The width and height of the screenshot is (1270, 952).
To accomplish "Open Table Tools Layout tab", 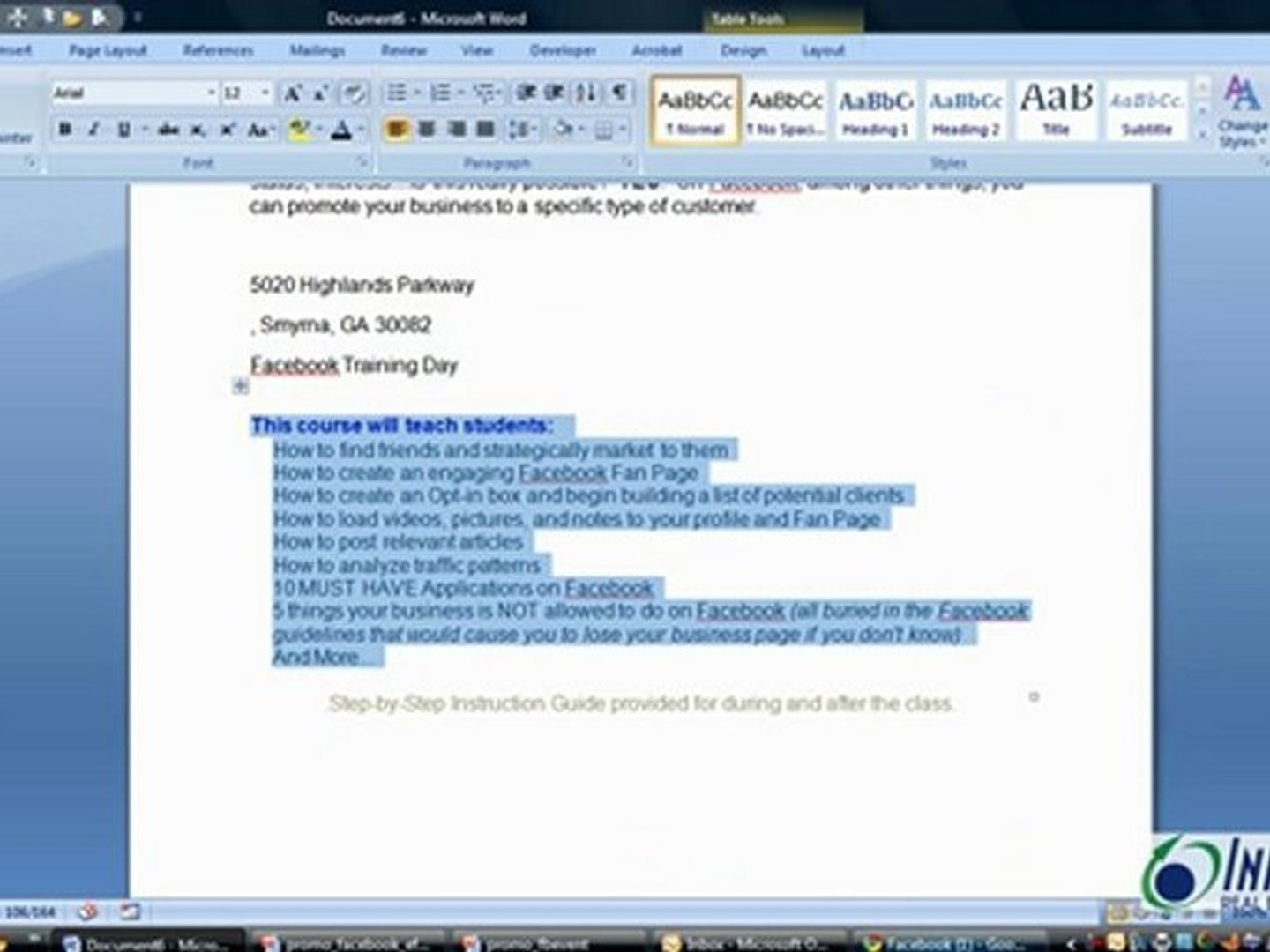I will point(823,51).
